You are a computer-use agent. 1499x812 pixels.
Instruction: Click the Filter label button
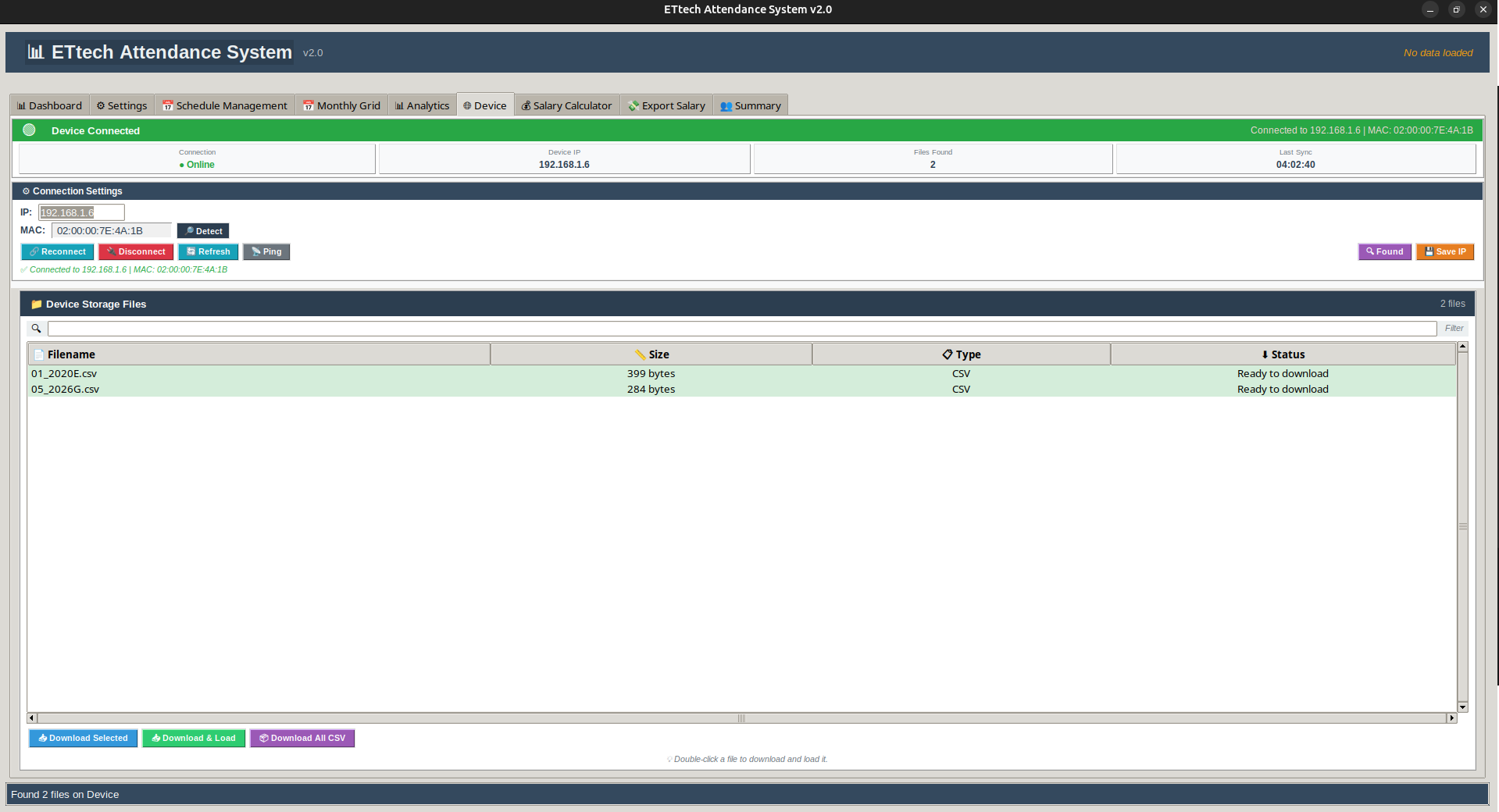[1454, 329]
